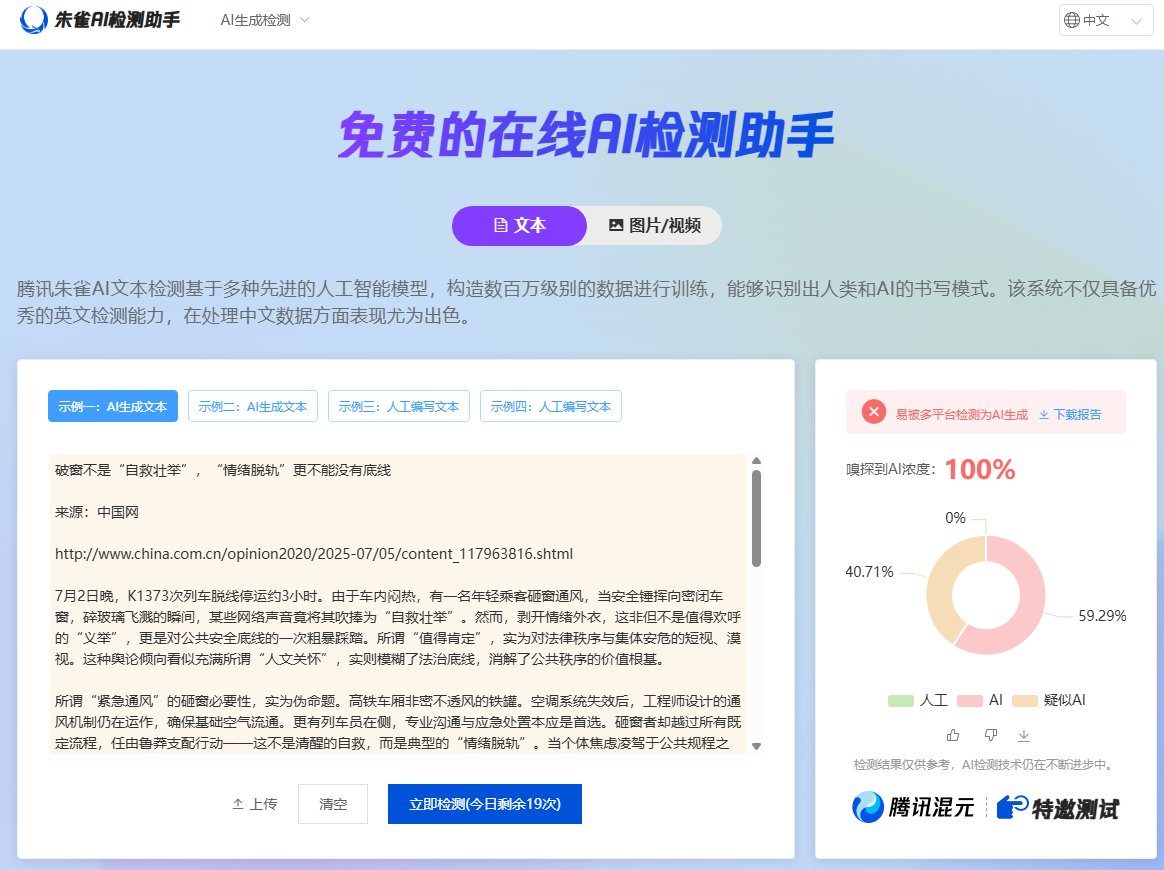Image resolution: width=1164 pixels, height=870 pixels.
Task: Click the upload icon next to 上传
Action: point(237,803)
